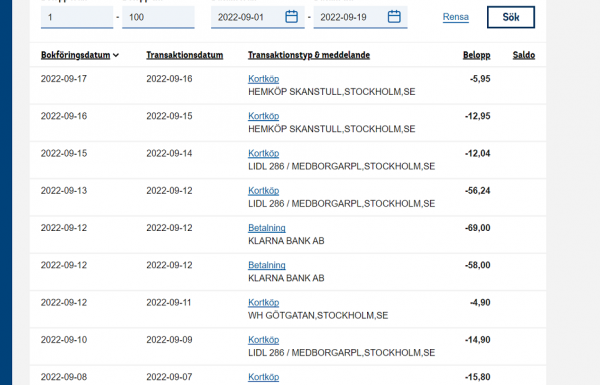
Task: Select the amount -58,00
Action: click(478, 265)
